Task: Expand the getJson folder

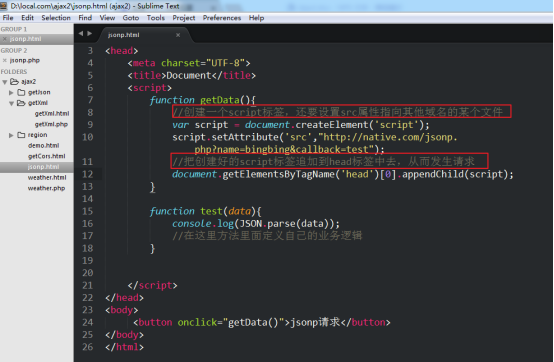Action: click(x=11, y=93)
